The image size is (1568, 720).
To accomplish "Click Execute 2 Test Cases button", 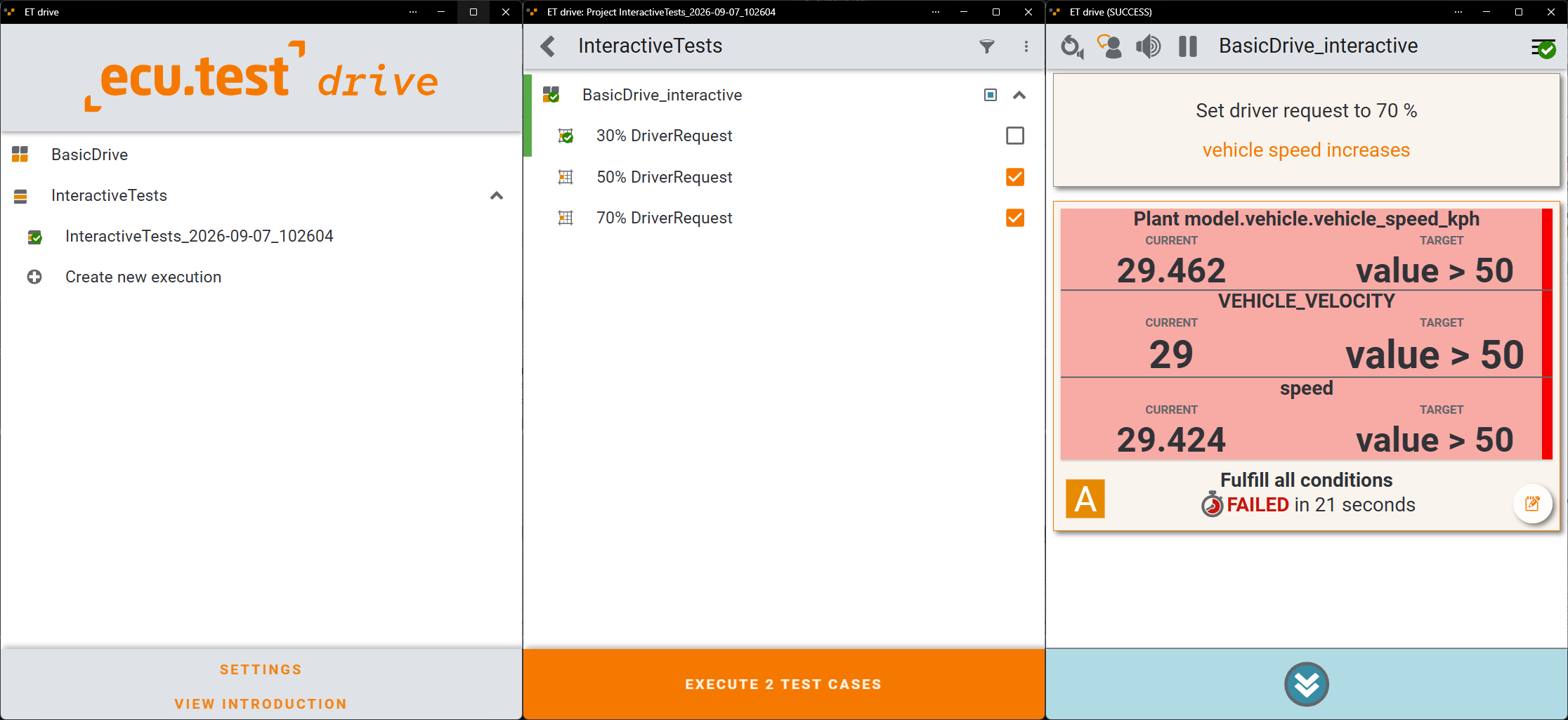I will 783,684.
